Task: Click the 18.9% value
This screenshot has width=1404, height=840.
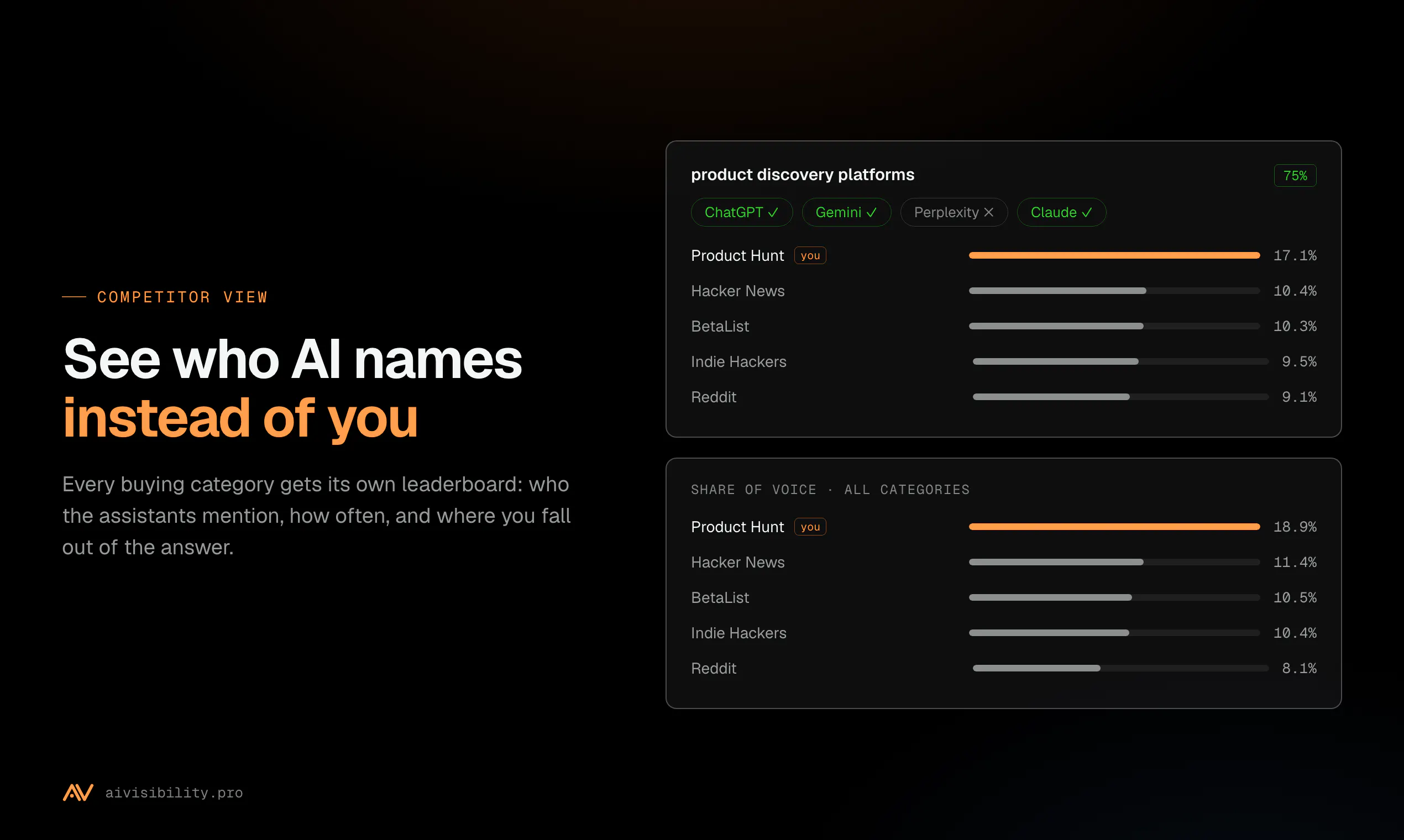Action: (1295, 527)
